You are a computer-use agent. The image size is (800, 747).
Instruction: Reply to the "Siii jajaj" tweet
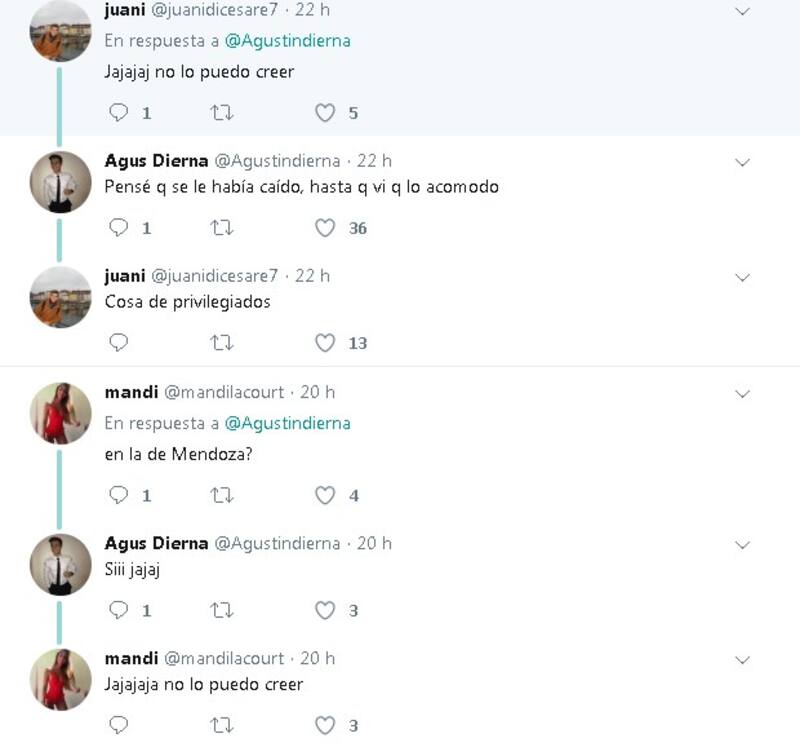119,610
